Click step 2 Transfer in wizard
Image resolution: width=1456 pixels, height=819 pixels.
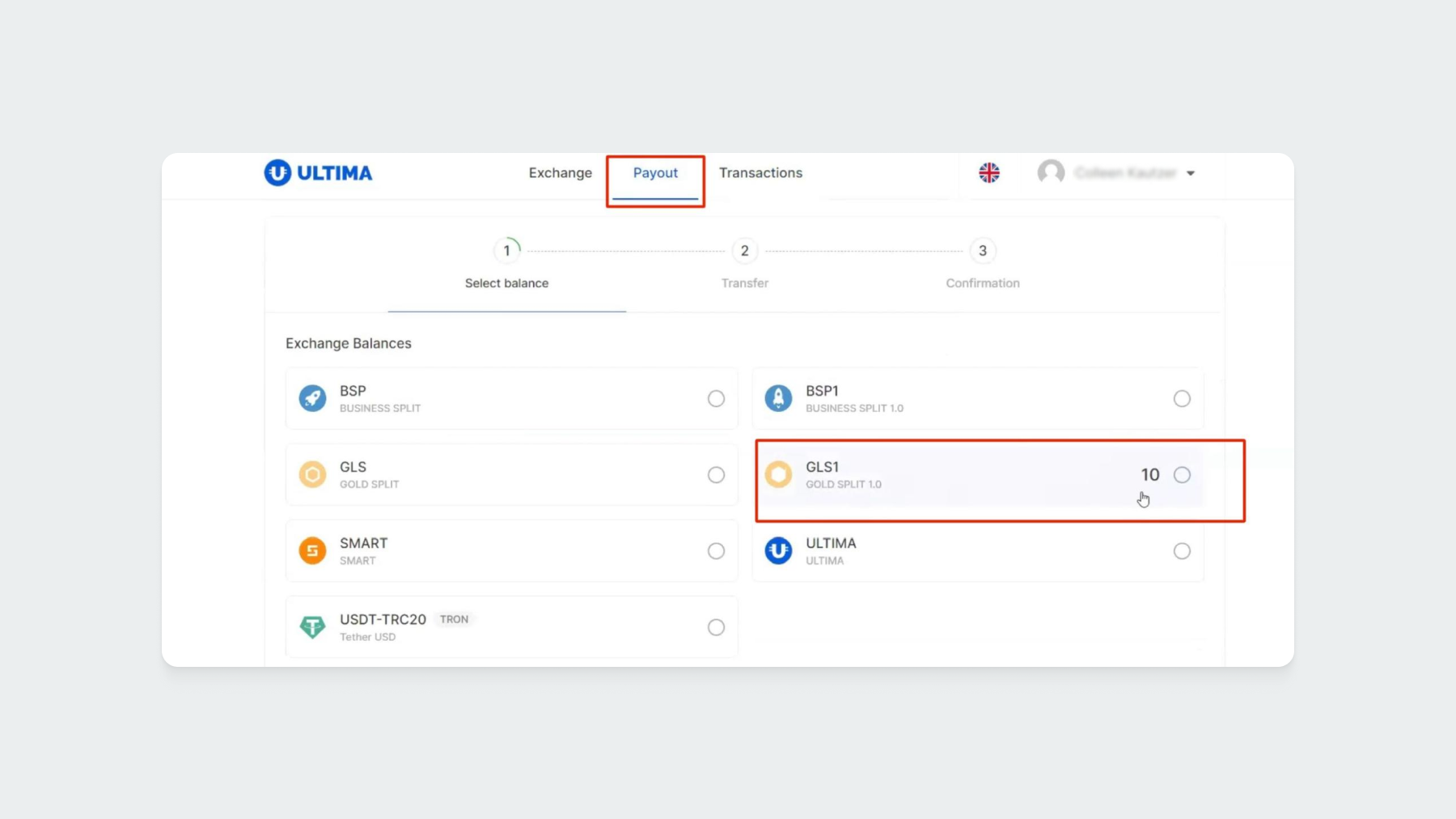coord(744,251)
